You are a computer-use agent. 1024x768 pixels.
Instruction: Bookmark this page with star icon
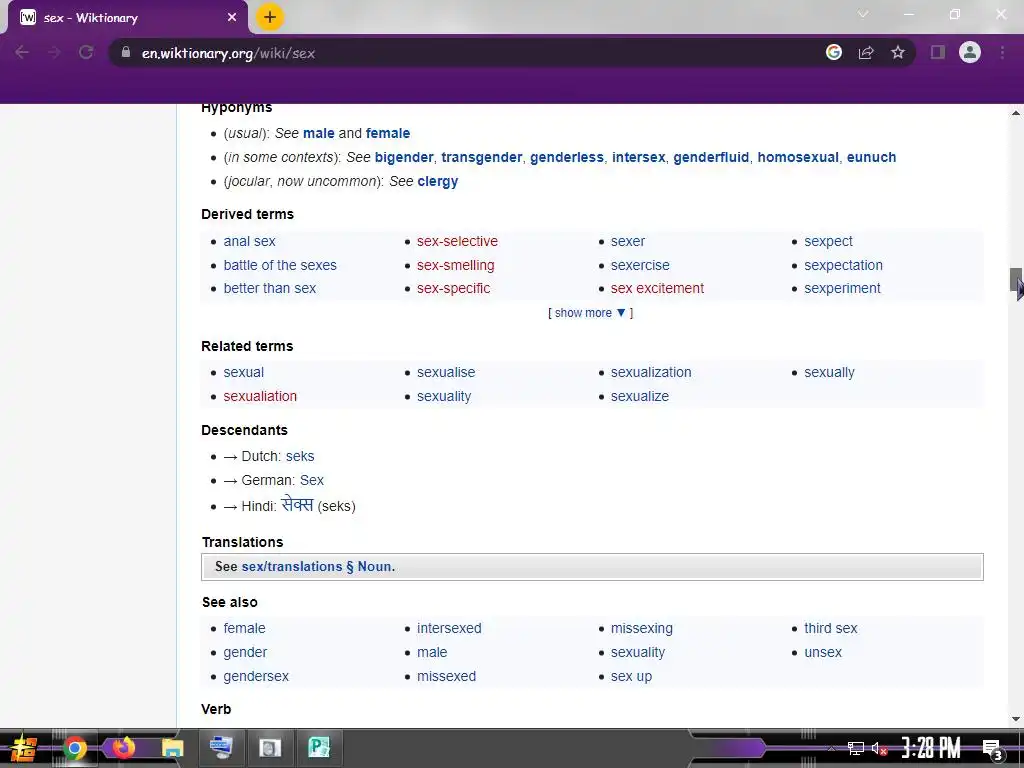[898, 52]
